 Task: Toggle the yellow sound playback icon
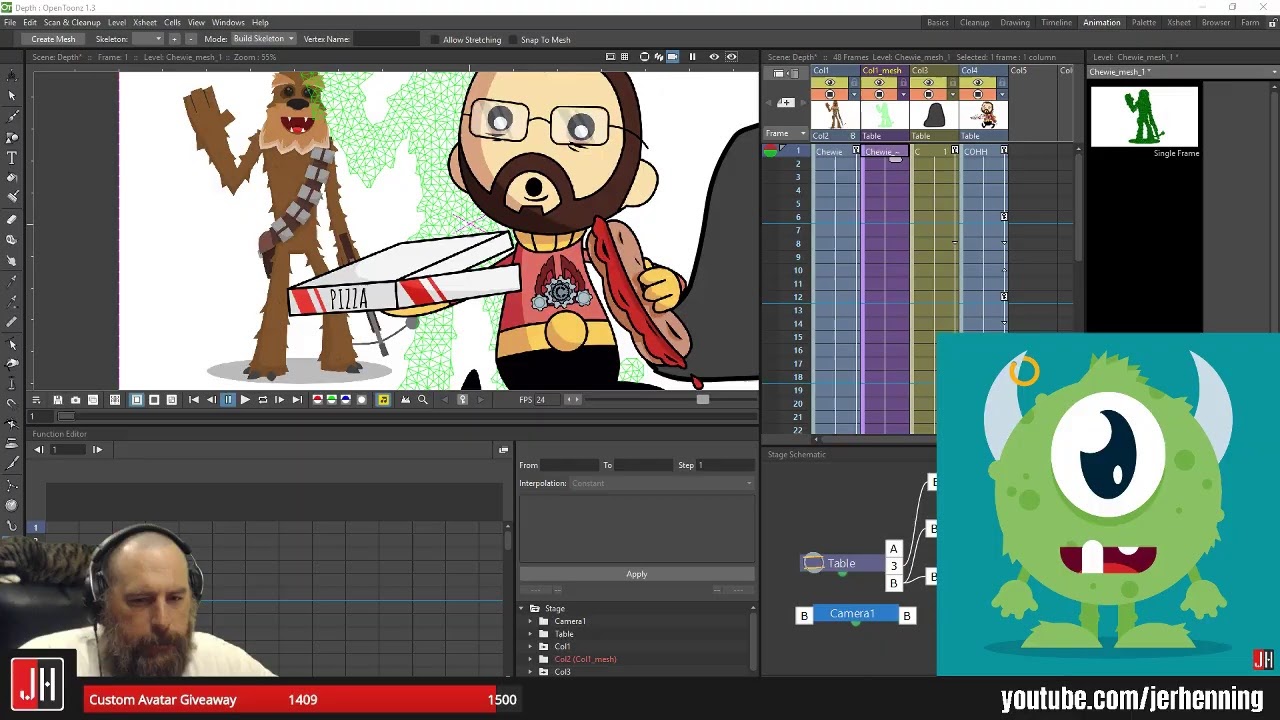383,400
